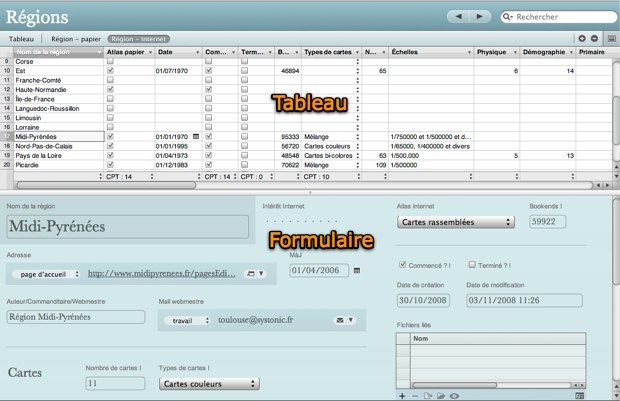Check the Atlas papier box for Île-de-France
Image resolution: width=620 pixels, height=401 pixels.
[110, 99]
